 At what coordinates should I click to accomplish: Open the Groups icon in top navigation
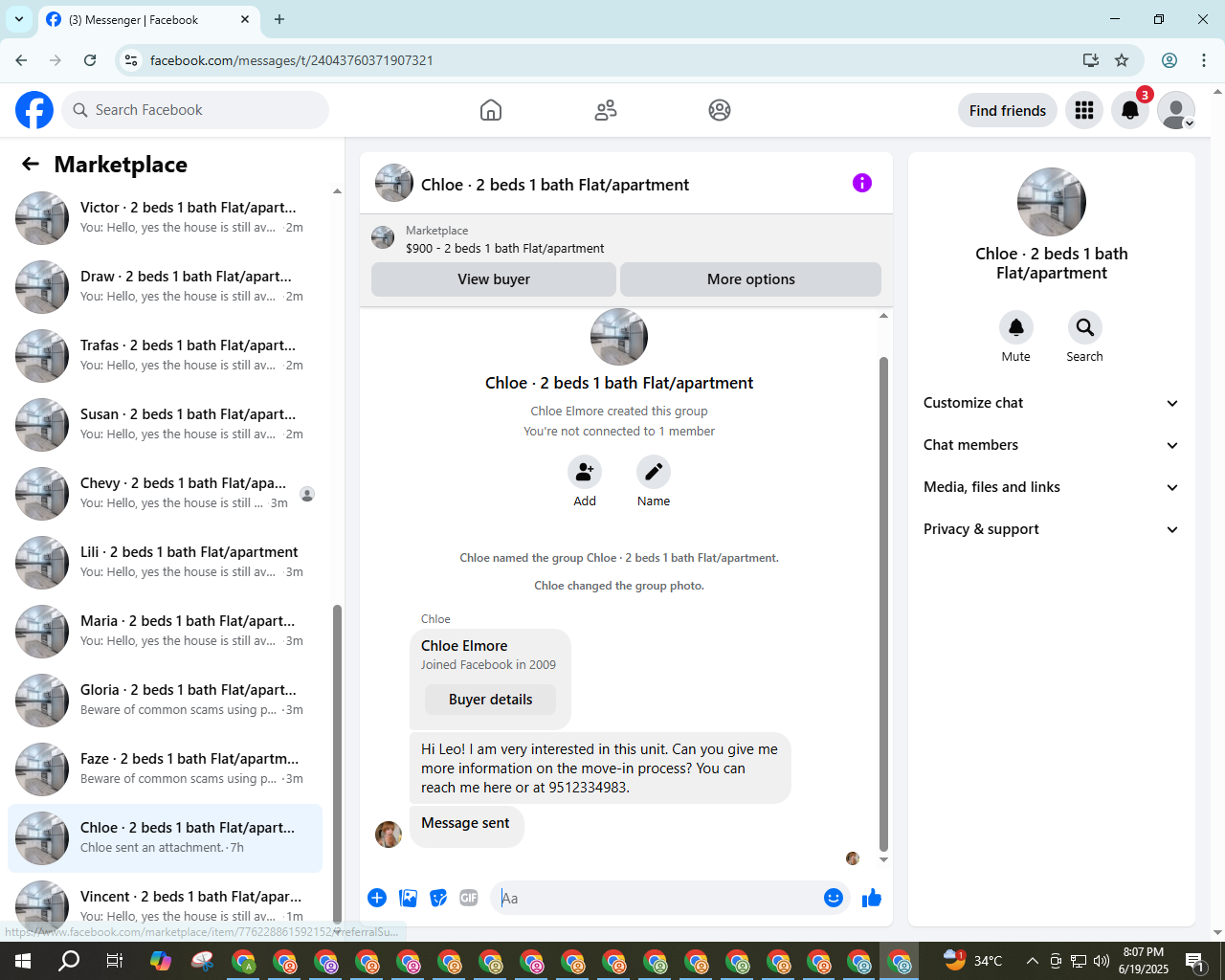tap(720, 110)
